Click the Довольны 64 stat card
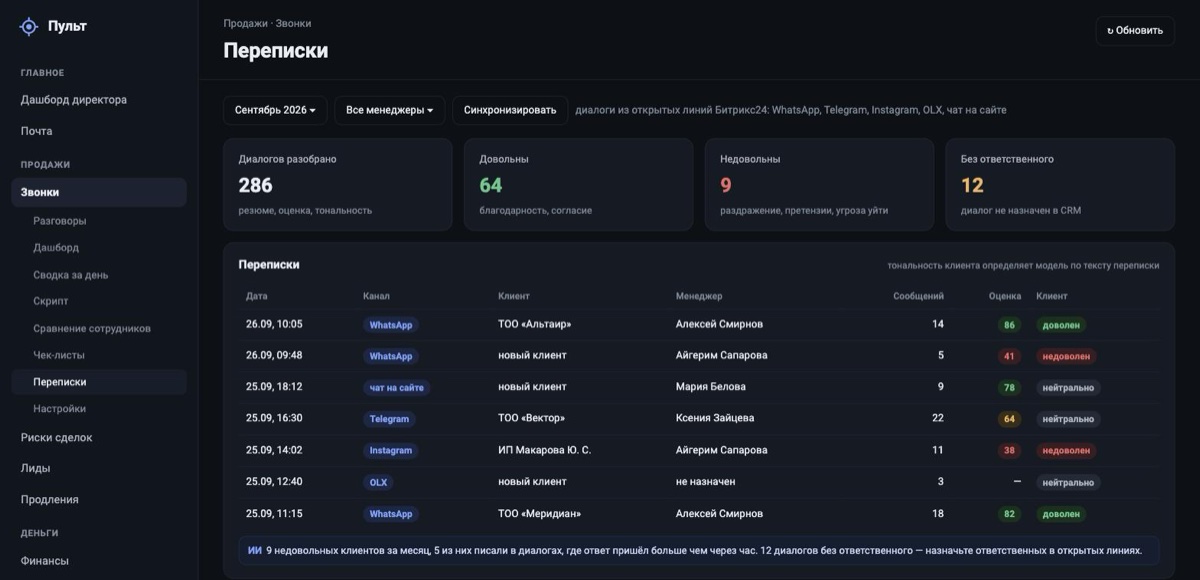The image size is (1200, 580). (x=578, y=185)
